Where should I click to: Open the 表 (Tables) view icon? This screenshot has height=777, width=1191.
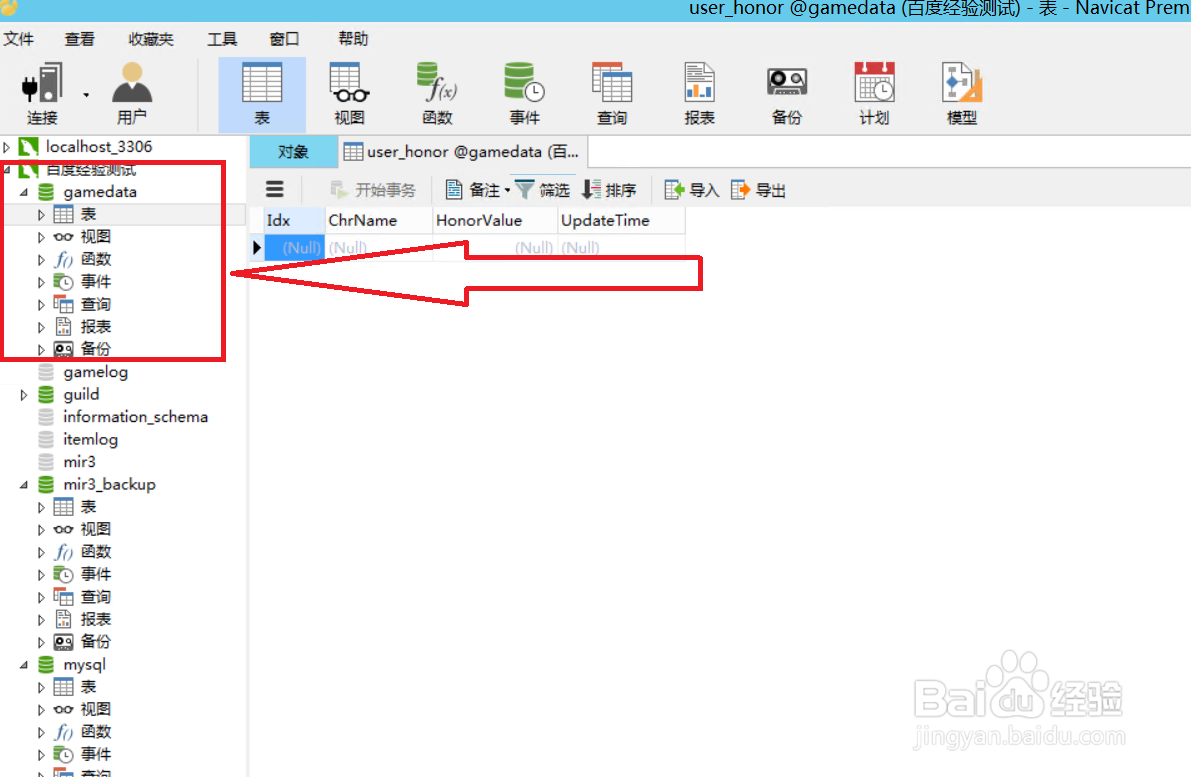261,93
